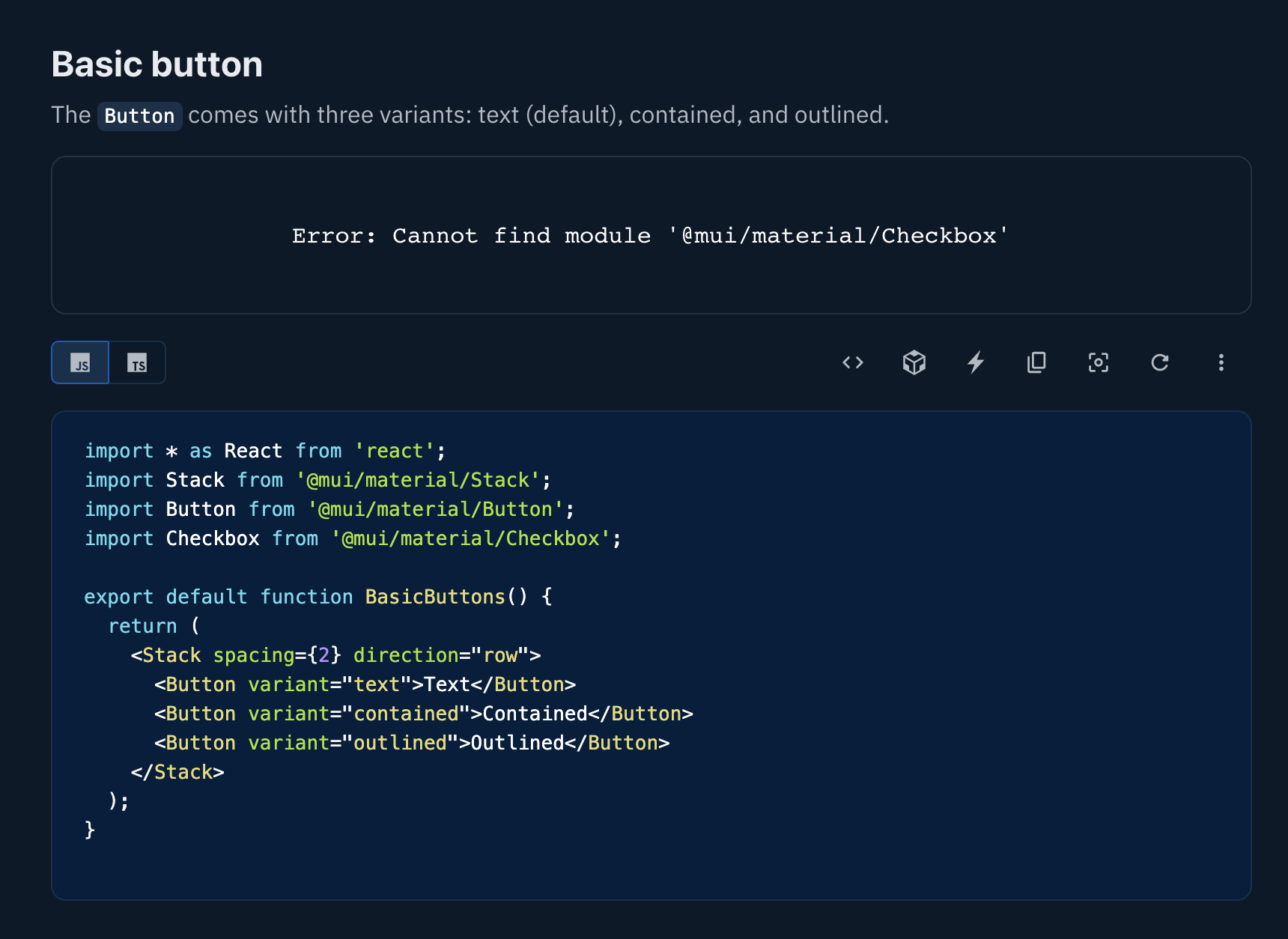This screenshot has width=1288, height=939.
Task: Click the Outlined button code line
Action: tap(411, 743)
